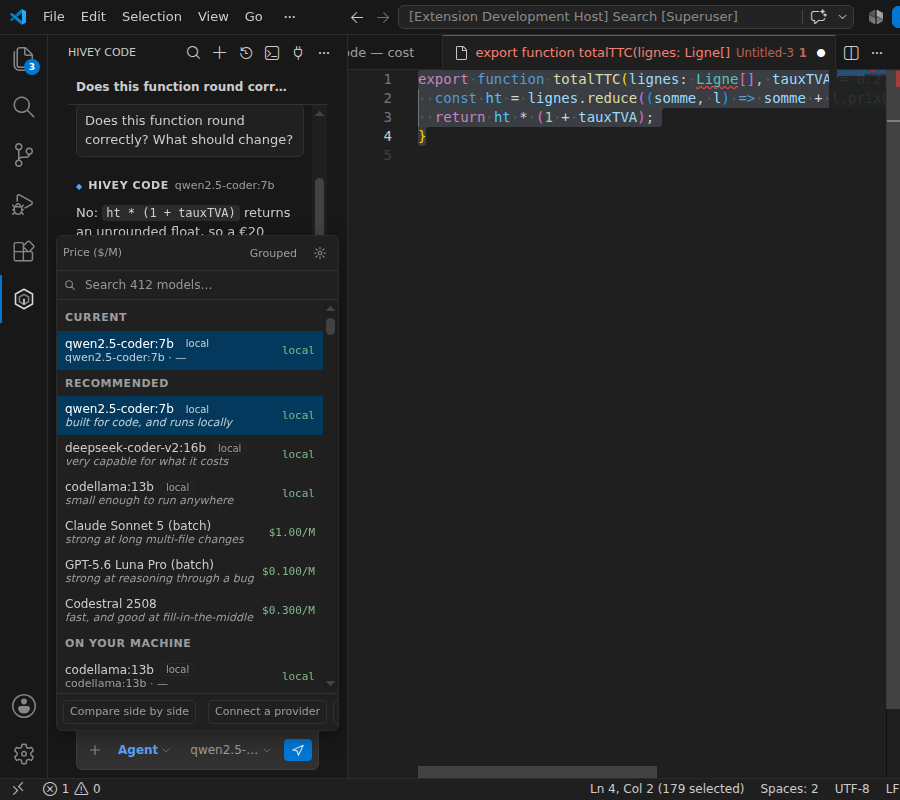
Task: Click the Search 412 models field
Action: pyautogui.click(x=197, y=285)
